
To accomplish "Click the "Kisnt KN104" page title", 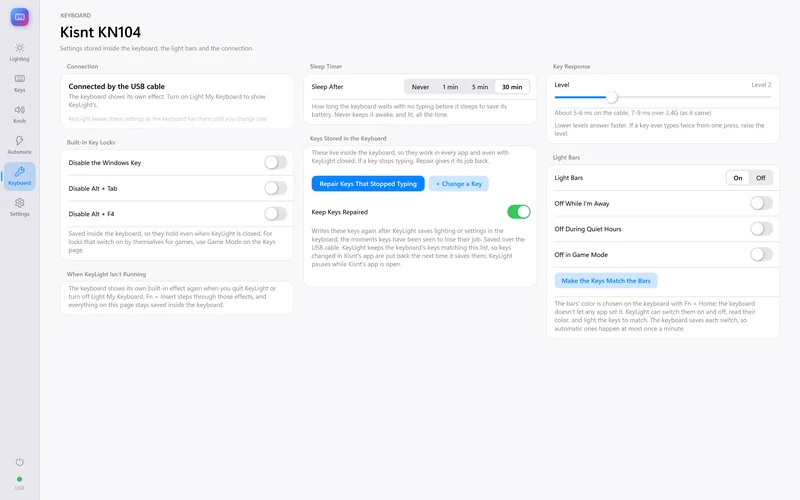I will pos(101,32).
